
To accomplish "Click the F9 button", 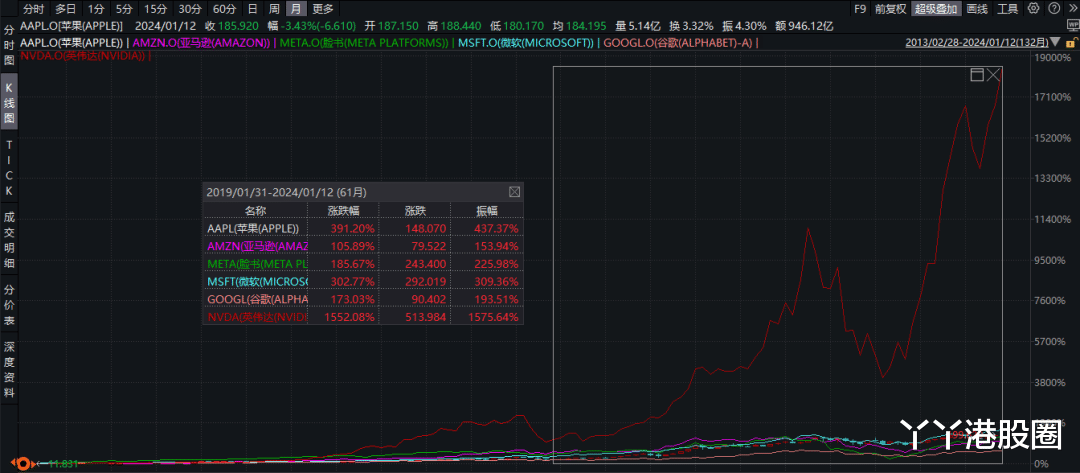I will [860, 9].
